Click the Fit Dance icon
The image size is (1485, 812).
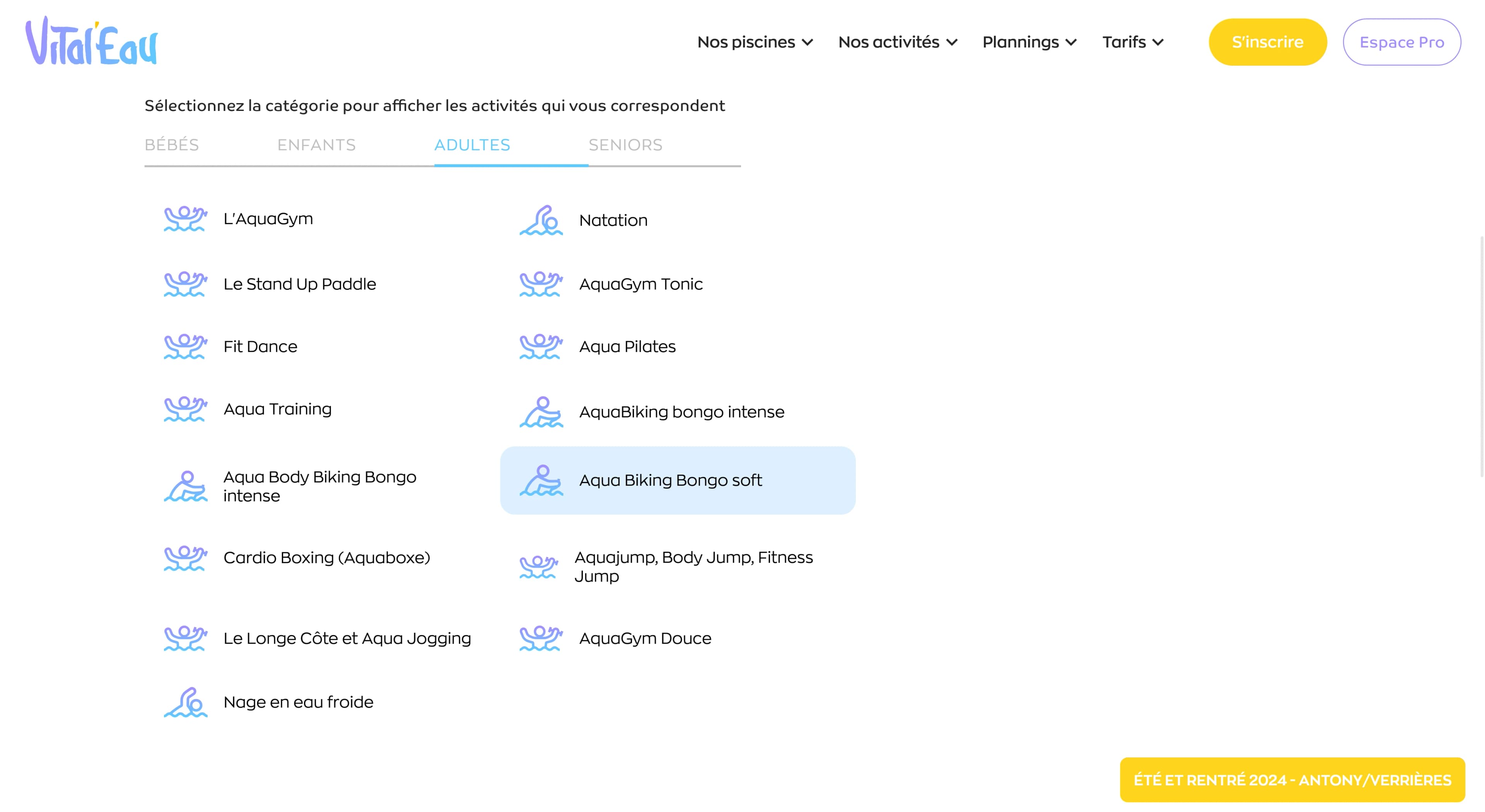pos(185,346)
